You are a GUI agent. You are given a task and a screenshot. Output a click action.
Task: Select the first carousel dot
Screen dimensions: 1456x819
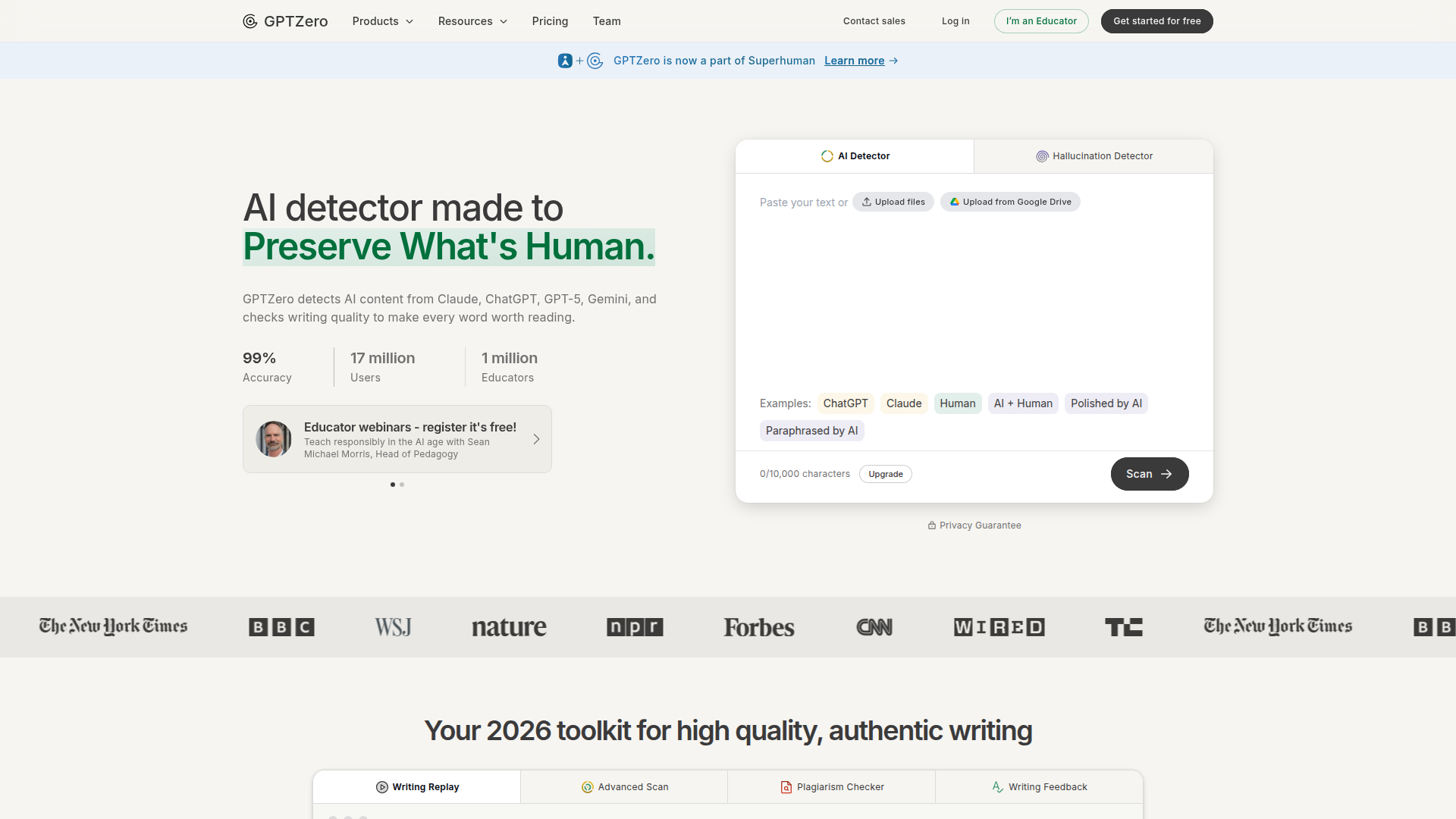point(393,485)
